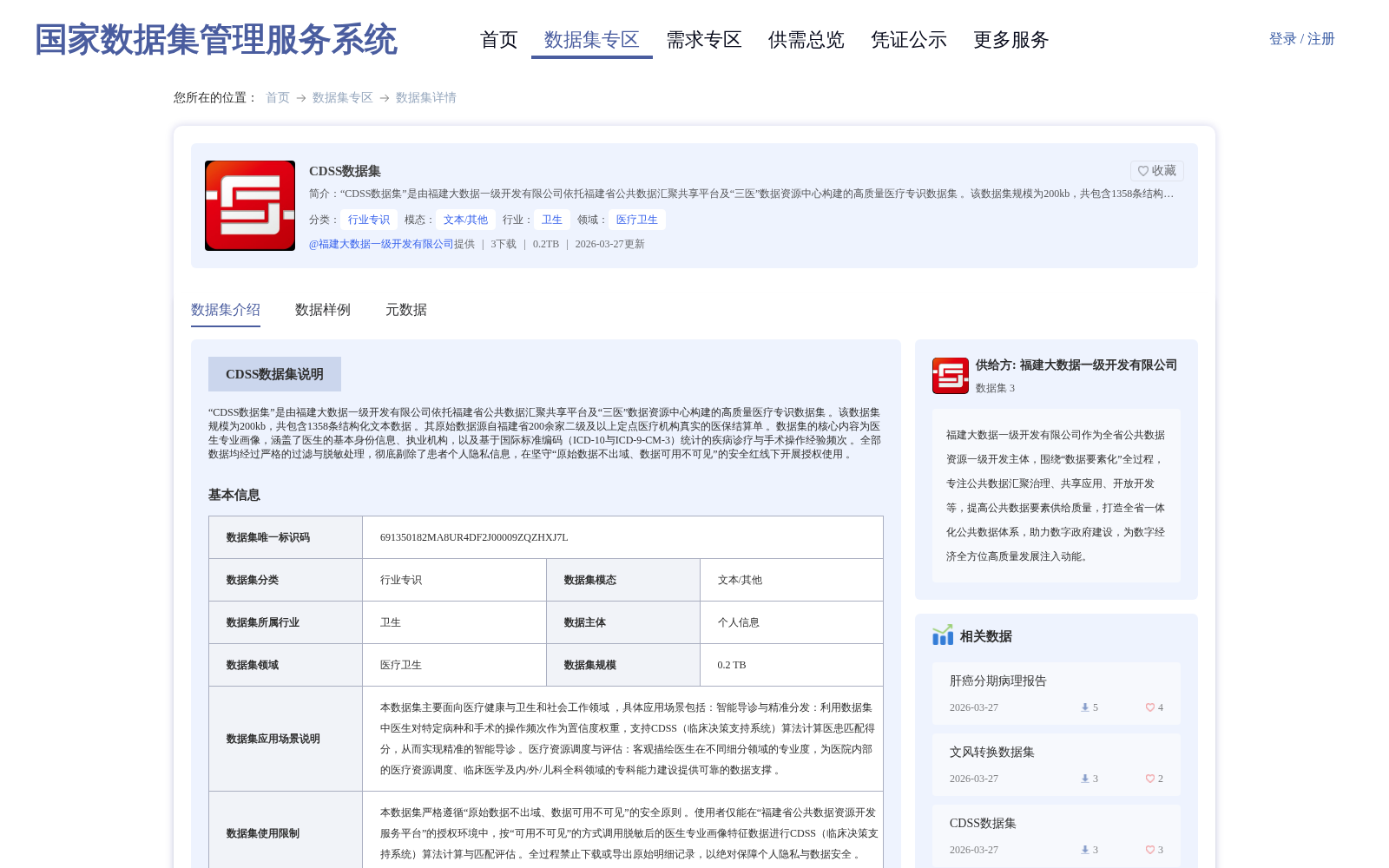Click the 行业专识 category tag
Image resolution: width=1389 pixels, height=868 pixels.
pos(369,220)
